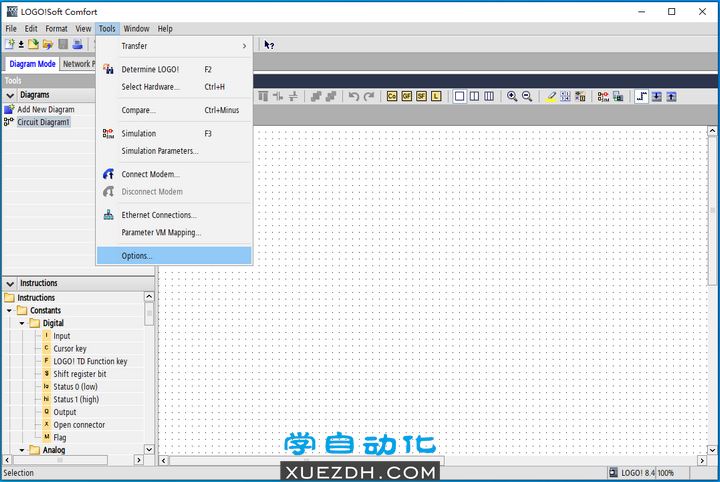Click the New diagram toolbar icon
The height and width of the screenshot is (482, 720).
click(10, 45)
